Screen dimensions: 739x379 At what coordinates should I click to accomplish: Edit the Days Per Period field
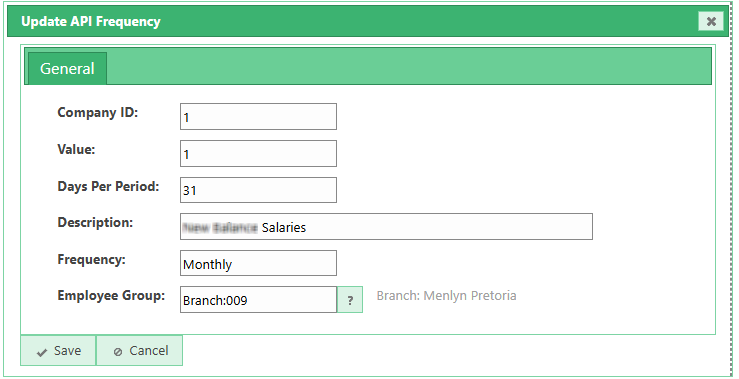click(x=258, y=190)
